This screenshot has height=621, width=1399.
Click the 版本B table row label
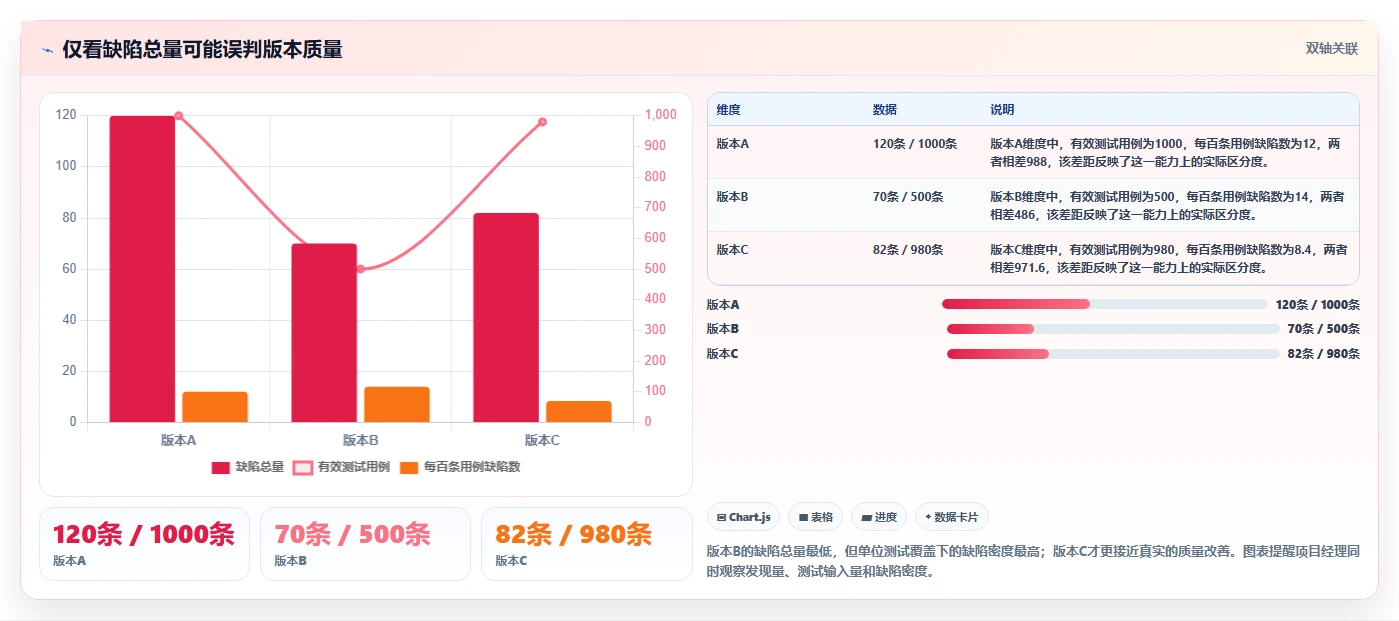coord(733,197)
